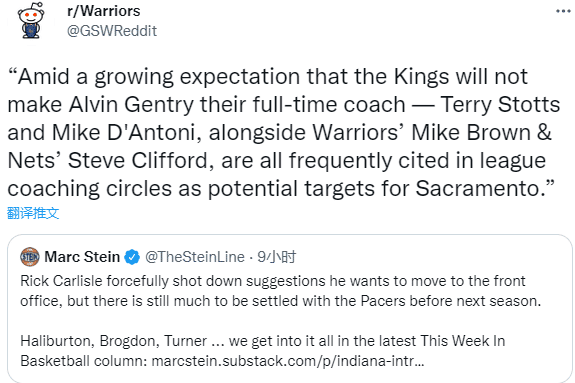Click the tweet line starting "Amid a growing expectation"
The image size is (575, 383).
pyautogui.click(x=268, y=77)
